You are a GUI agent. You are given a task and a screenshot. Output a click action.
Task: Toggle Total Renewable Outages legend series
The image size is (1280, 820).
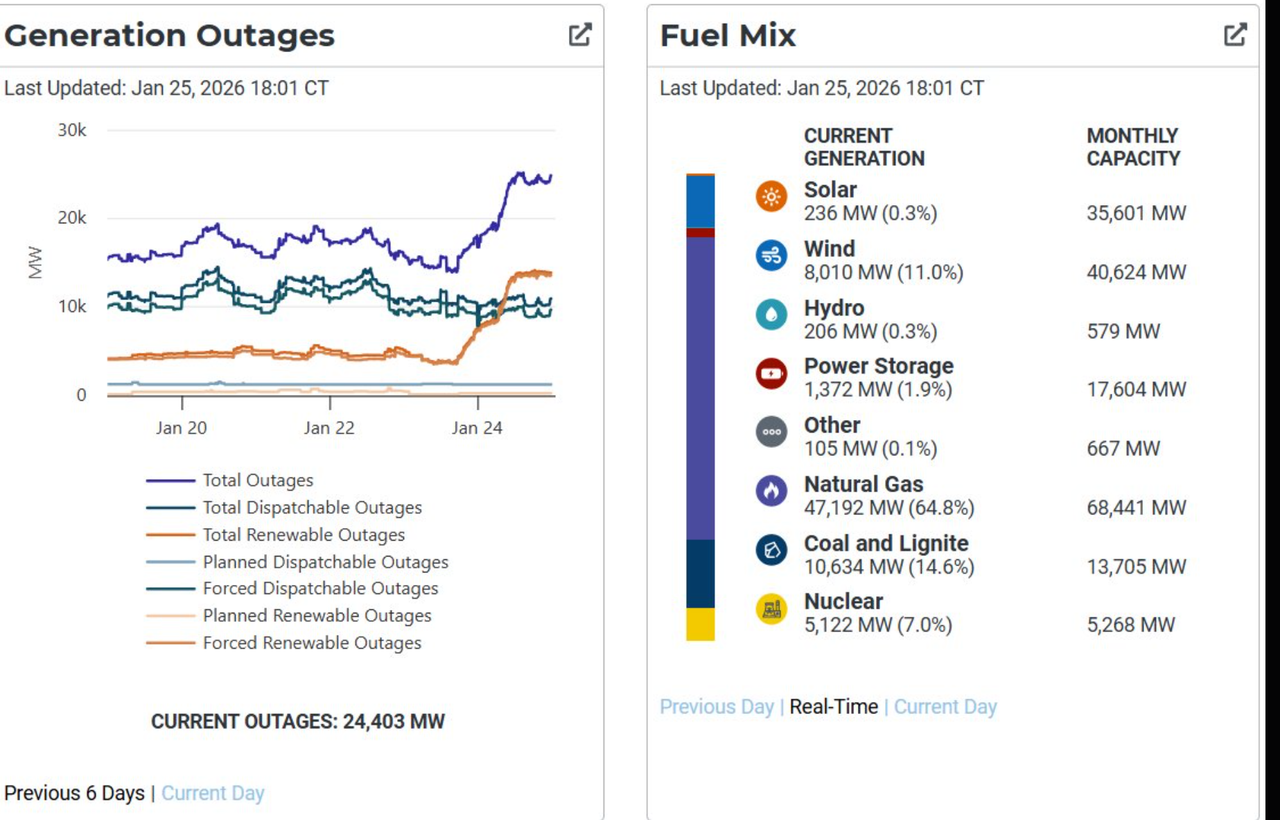click(303, 535)
